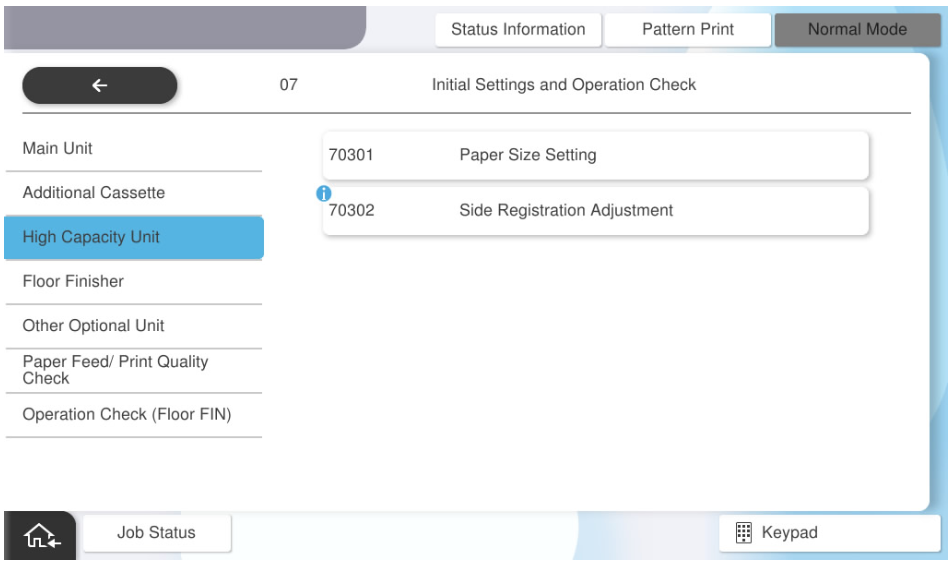Switch to Normal Mode

click(857, 30)
